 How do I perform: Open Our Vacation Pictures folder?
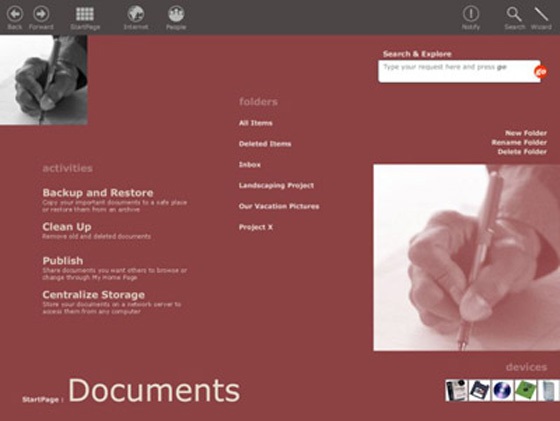pos(279,206)
